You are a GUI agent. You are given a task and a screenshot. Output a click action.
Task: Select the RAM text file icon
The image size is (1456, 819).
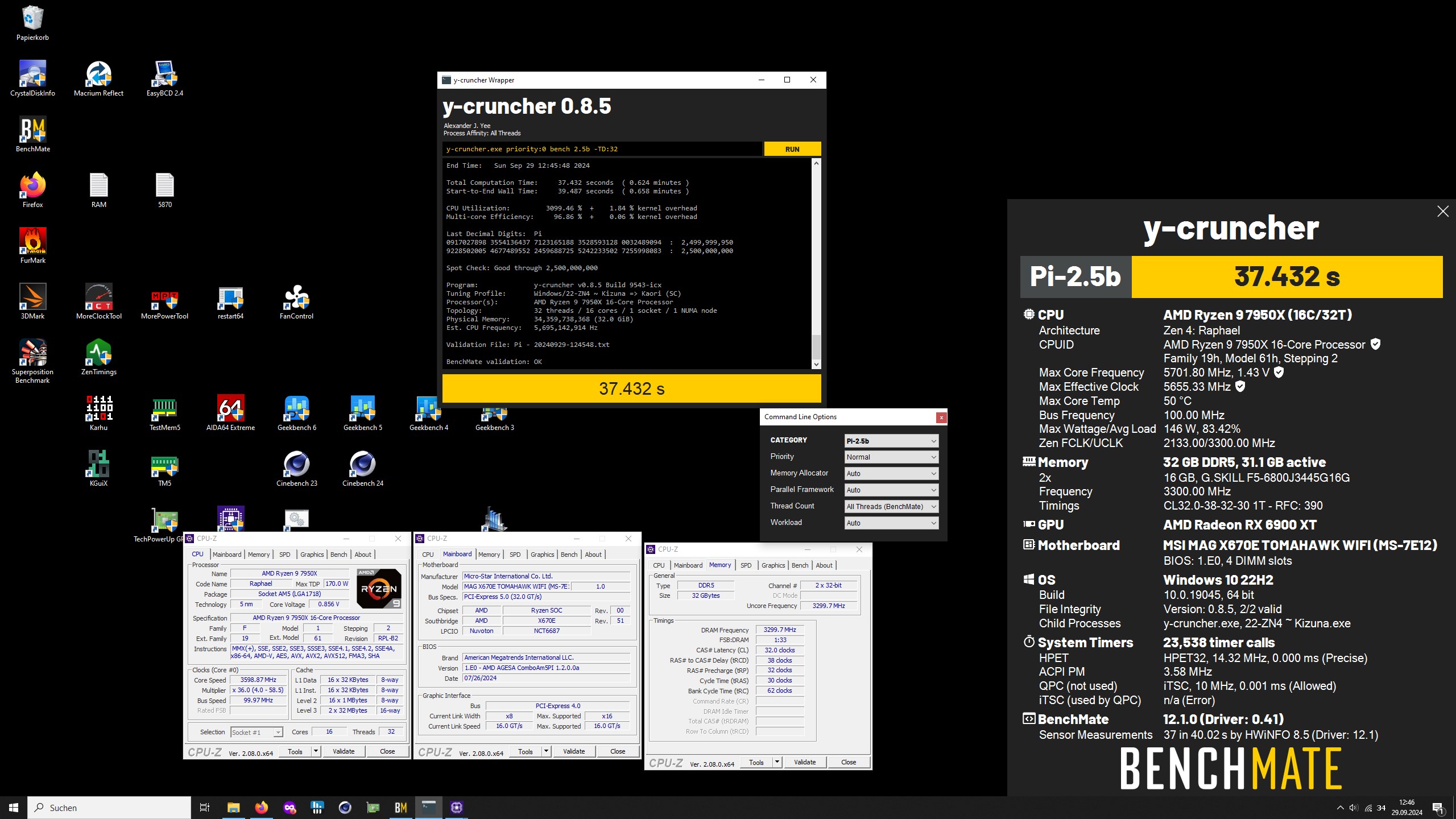point(98,191)
